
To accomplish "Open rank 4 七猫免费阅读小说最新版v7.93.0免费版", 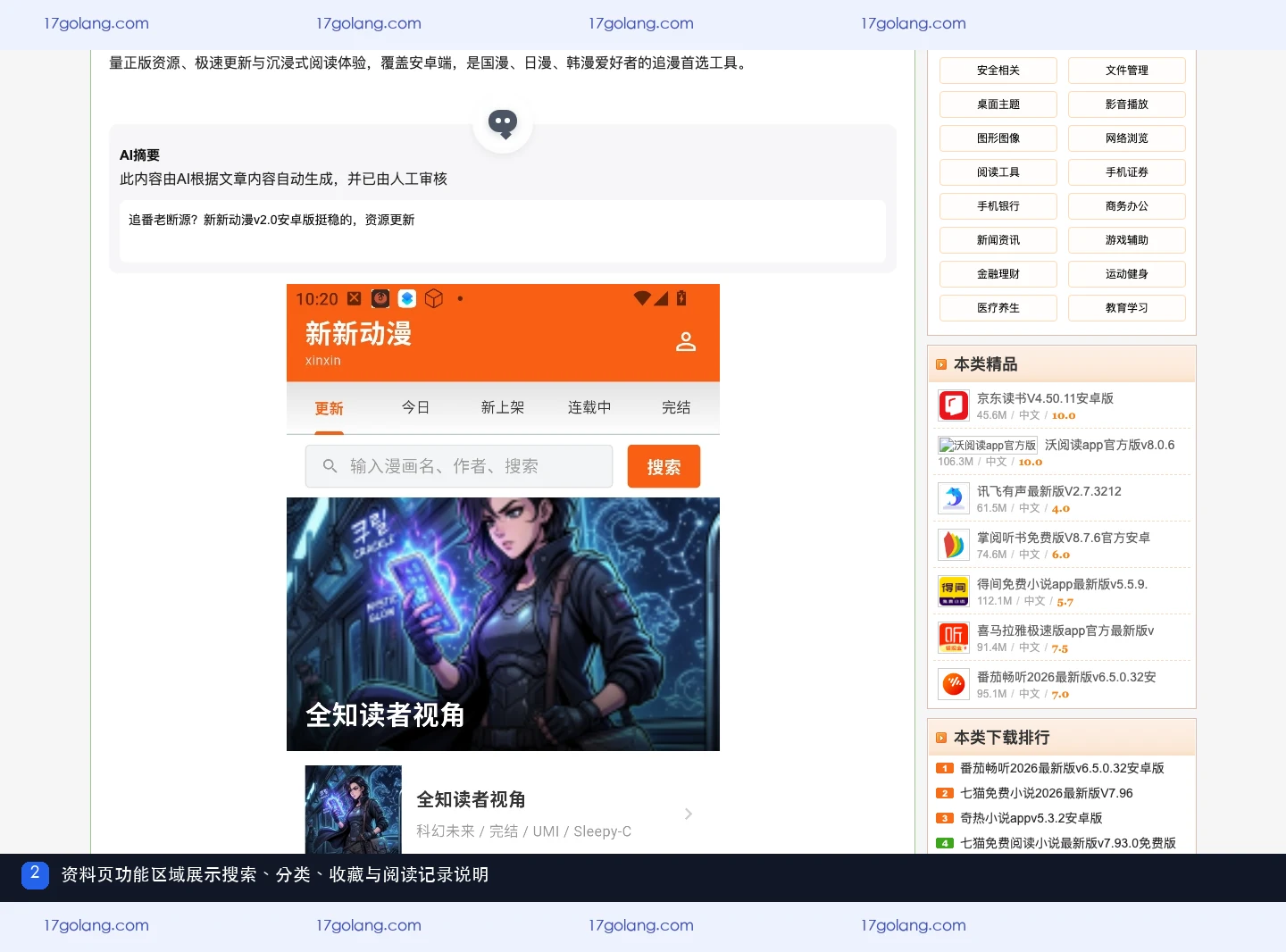I will pos(1068,843).
